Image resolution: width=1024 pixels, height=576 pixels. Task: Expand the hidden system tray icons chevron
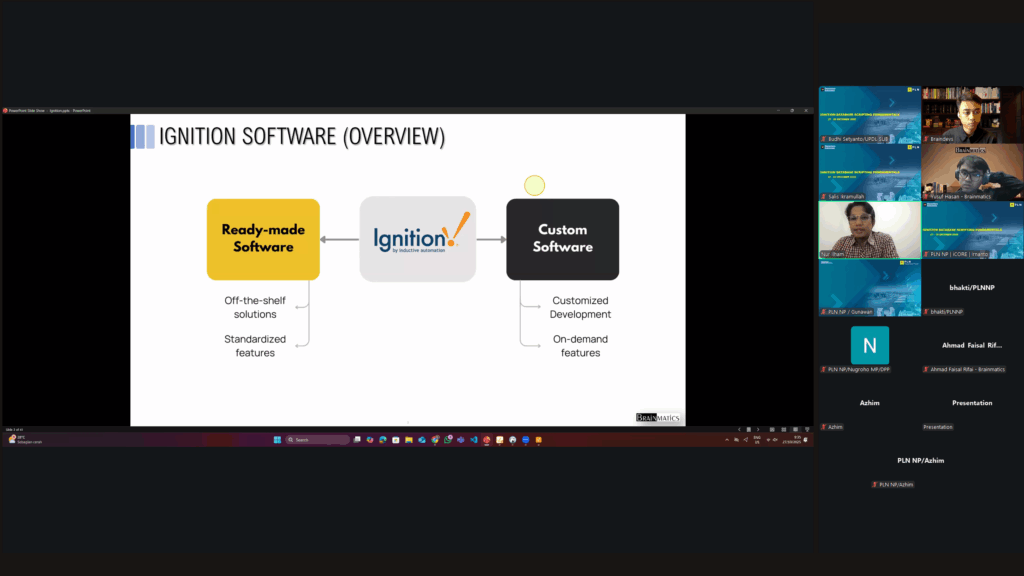(x=726, y=440)
